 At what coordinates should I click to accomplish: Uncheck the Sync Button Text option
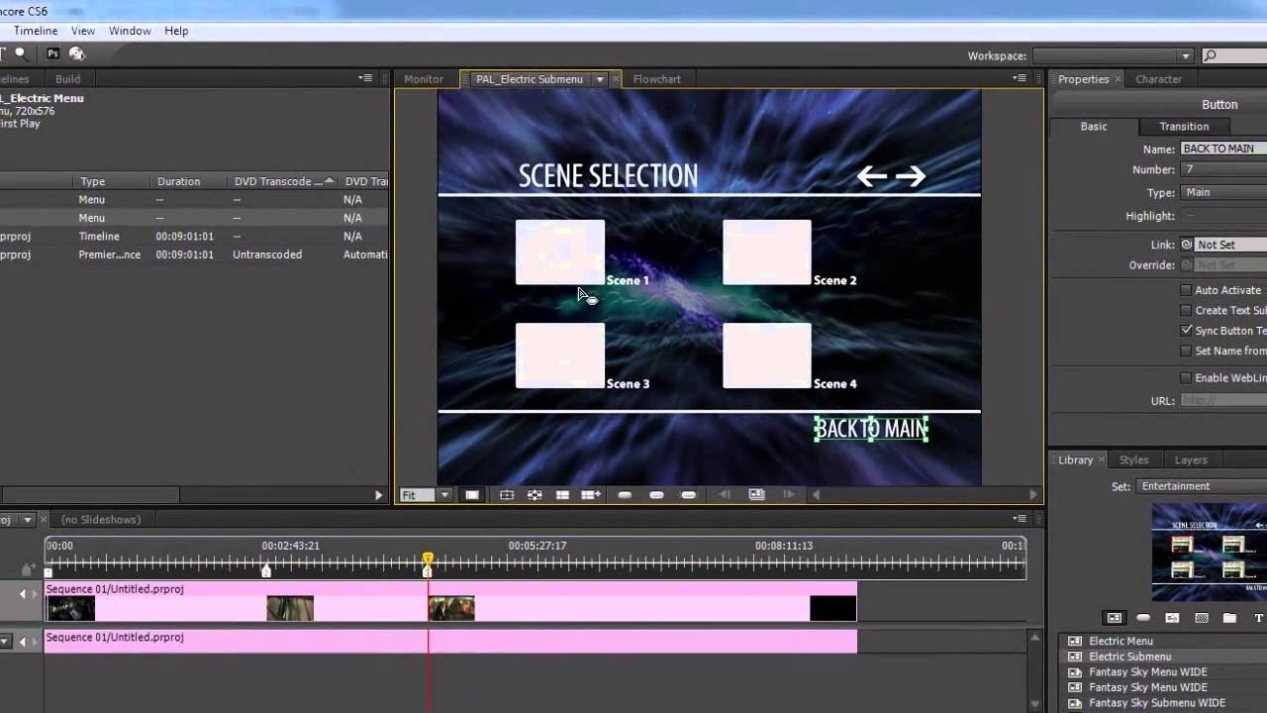point(1186,330)
